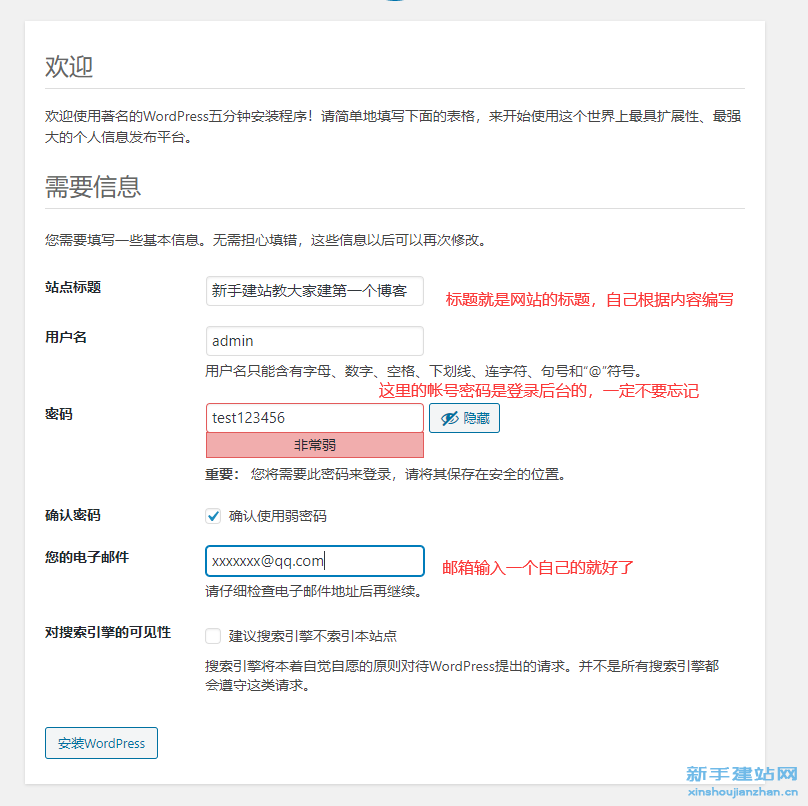Enable 建议搜索引擎不索引本站点 checkbox
Image resolution: width=808 pixels, height=806 pixels.
[x=213, y=636]
